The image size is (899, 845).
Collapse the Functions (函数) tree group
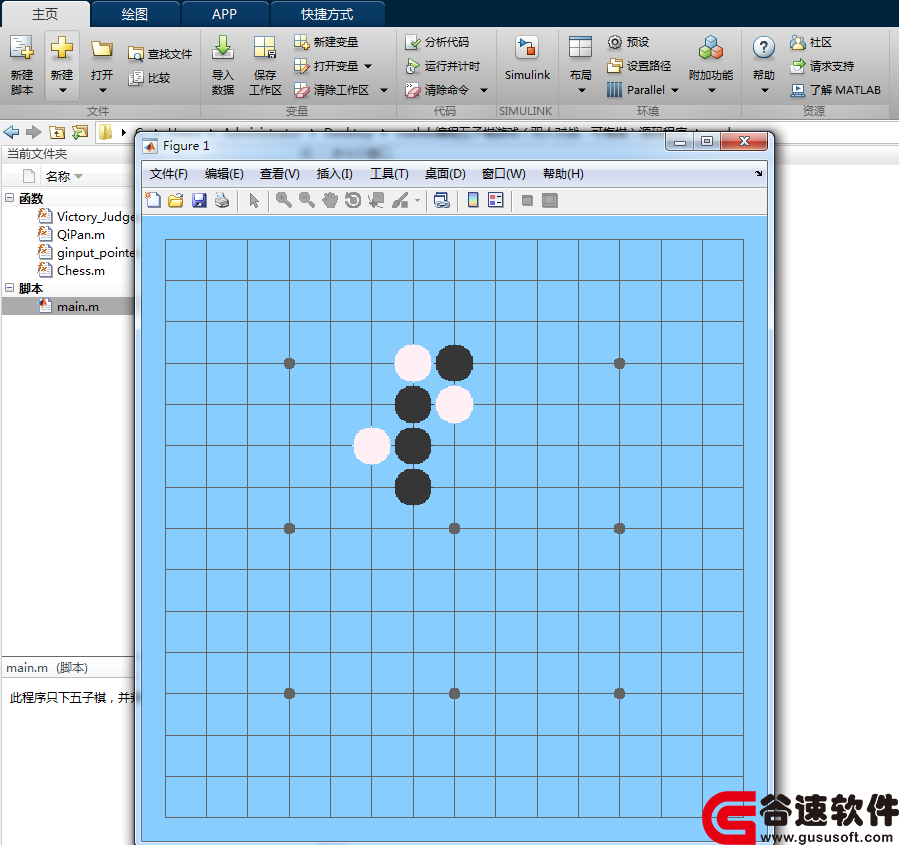coord(10,198)
